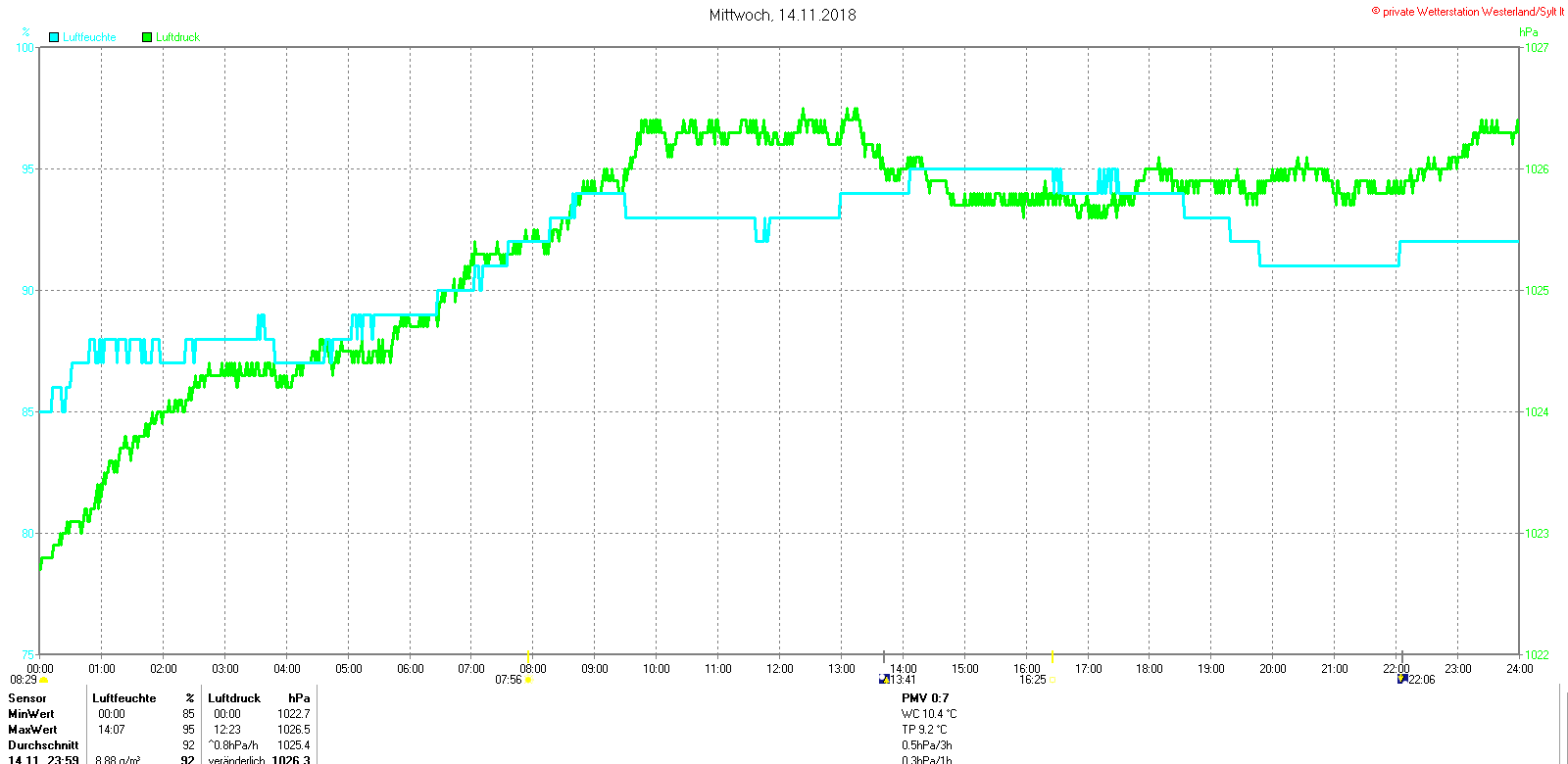This screenshot has width=1568, height=764.
Task: Select the Sensor header in the table
Action: coord(27,698)
